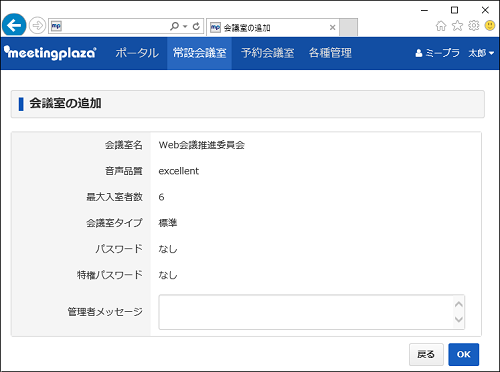Open the 各種管理 menu item
The image size is (500, 372).
(330, 53)
